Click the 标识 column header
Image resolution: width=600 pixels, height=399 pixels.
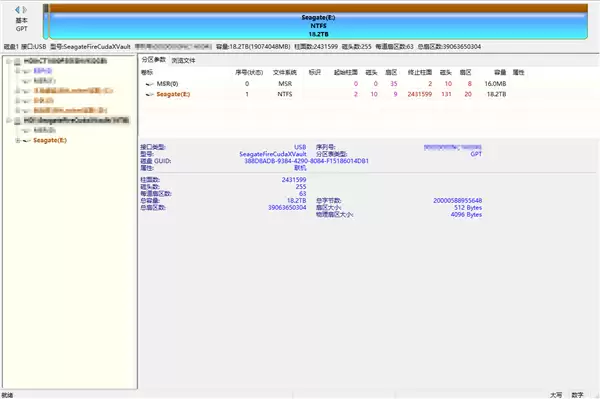pyautogui.click(x=315, y=72)
